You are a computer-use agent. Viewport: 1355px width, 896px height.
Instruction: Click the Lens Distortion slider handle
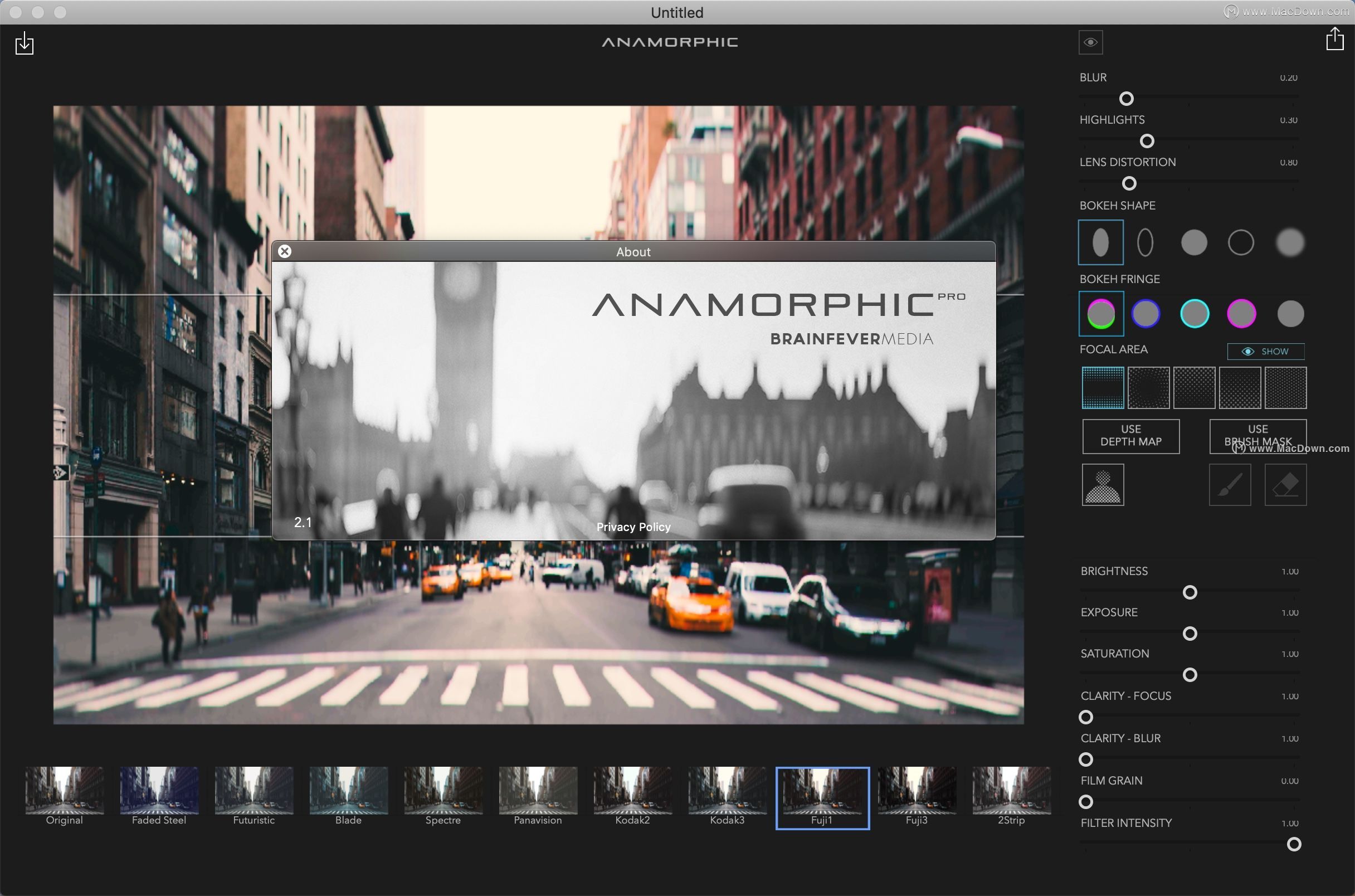[1129, 183]
